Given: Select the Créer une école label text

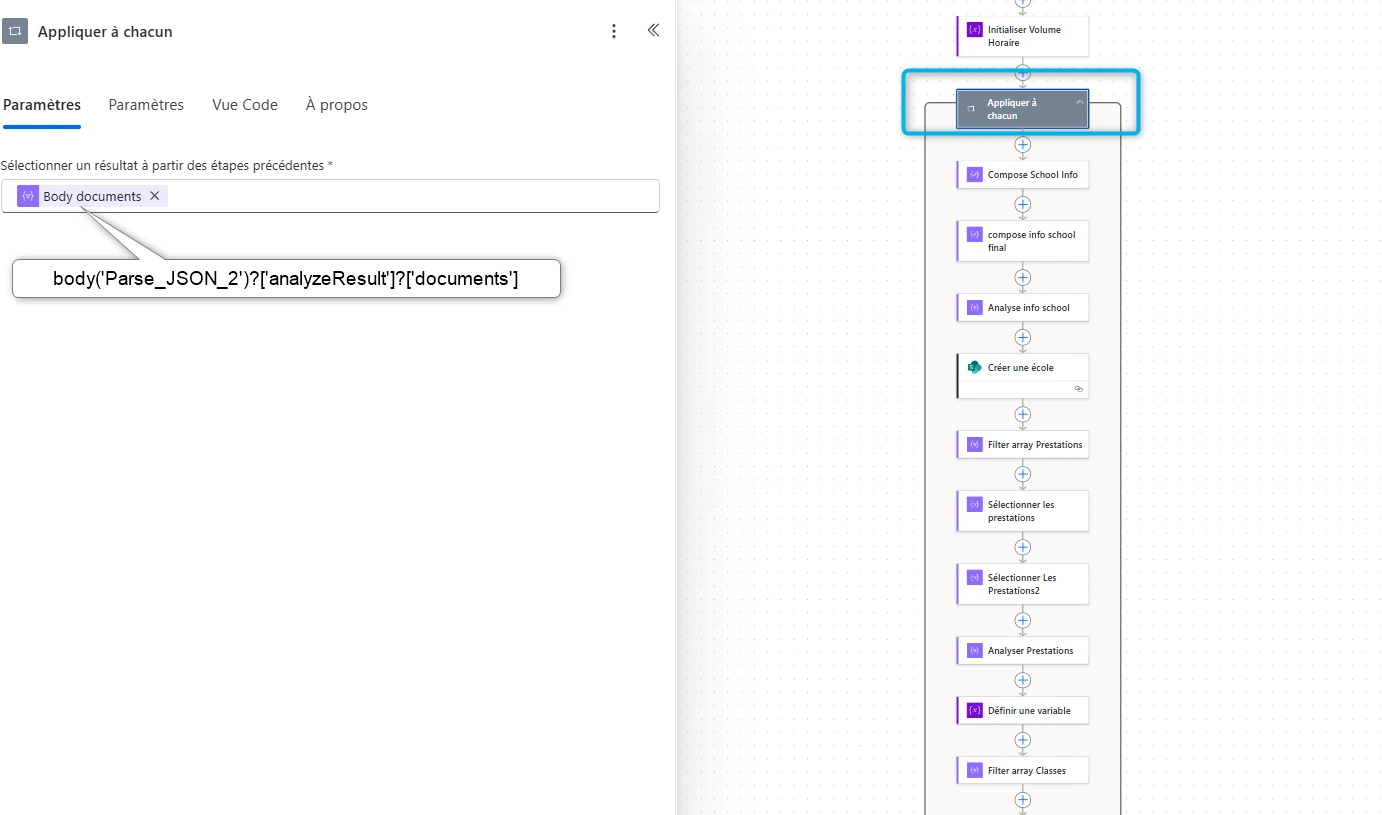Looking at the screenshot, I should pyautogui.click(x=1020, y=368).
